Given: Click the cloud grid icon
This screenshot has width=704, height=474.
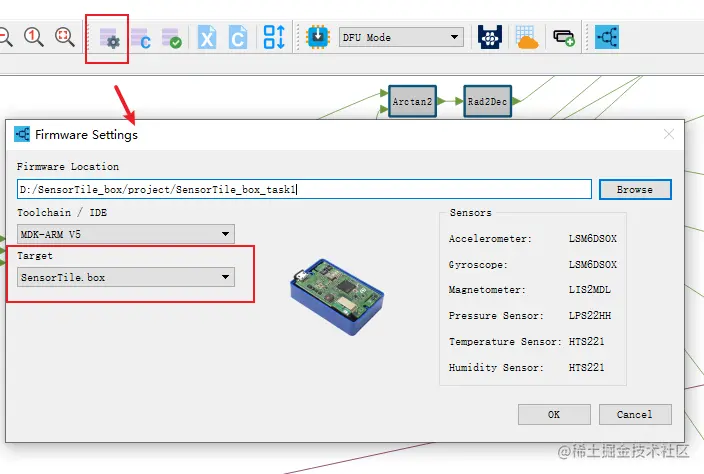Looking at the screenshot, I should click(x=526, y=37).
